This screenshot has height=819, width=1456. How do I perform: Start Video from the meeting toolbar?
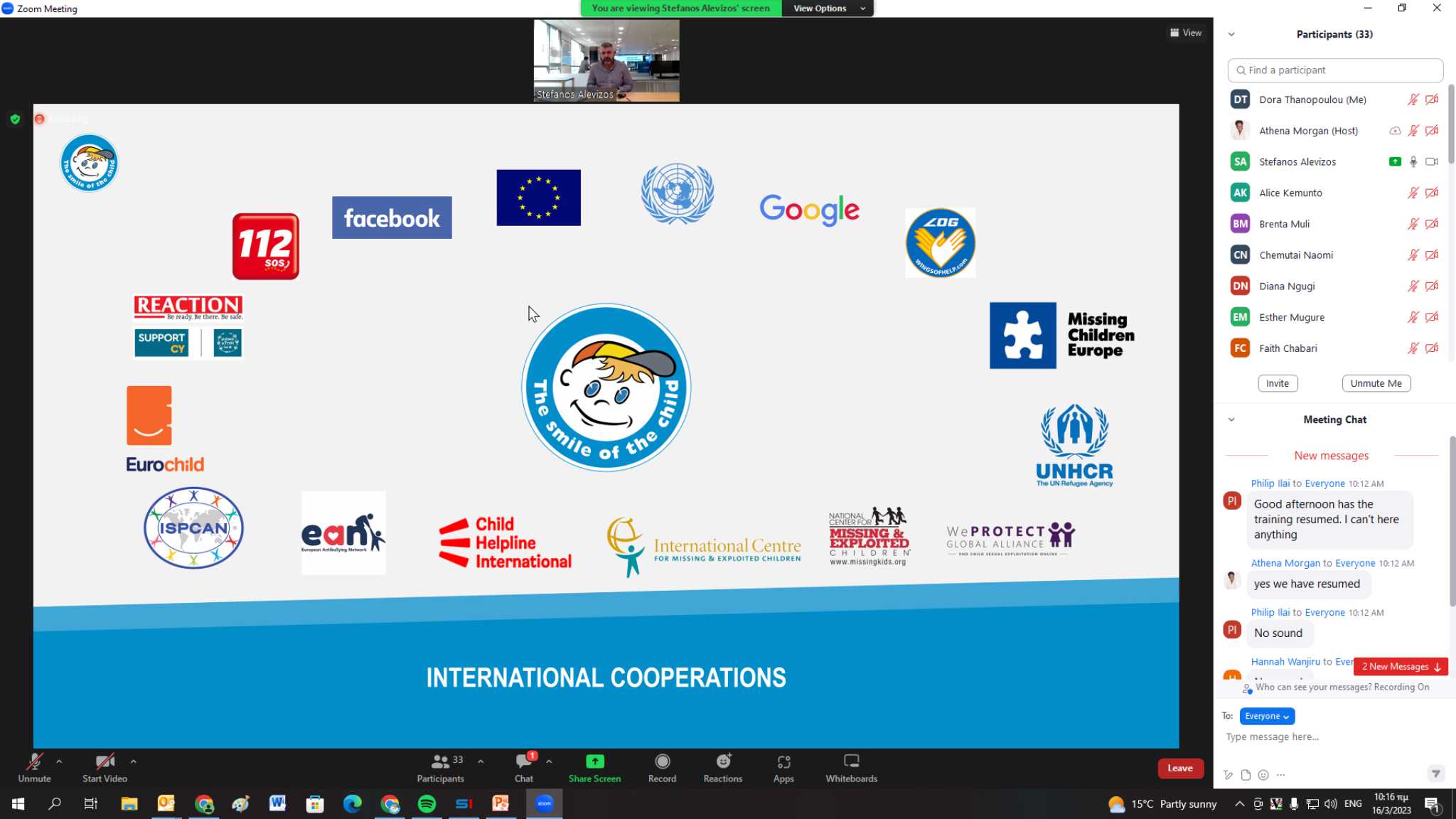click(x=105, y=768)
